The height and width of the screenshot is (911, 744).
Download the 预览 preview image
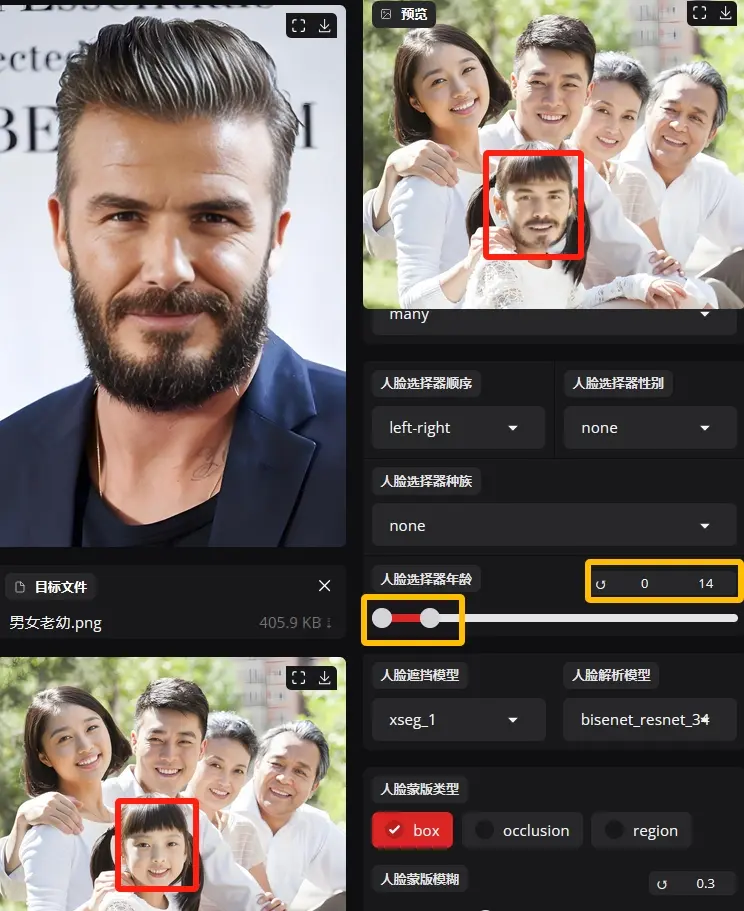(x=726, y=13)
